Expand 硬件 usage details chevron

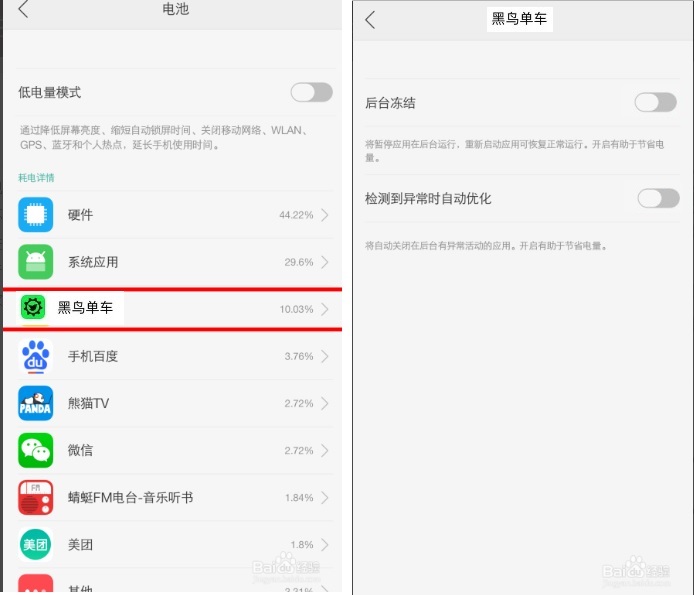325,215
